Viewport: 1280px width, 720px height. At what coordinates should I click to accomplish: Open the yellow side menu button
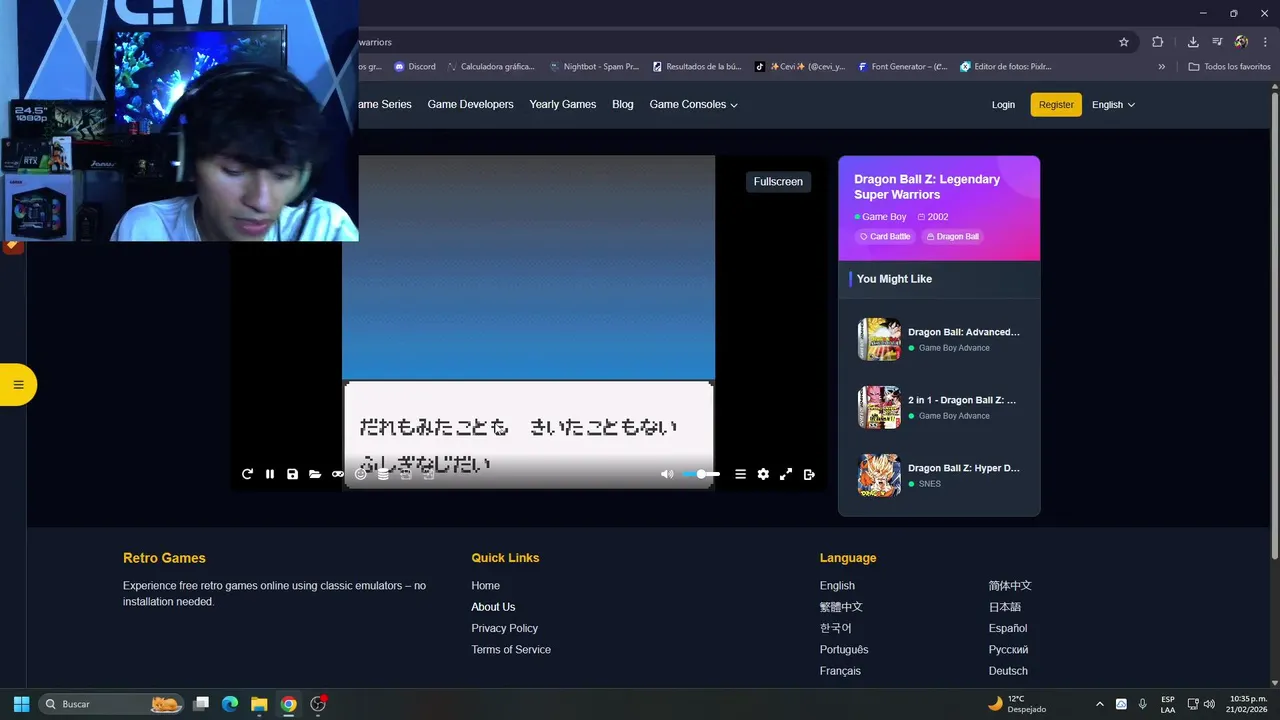coord(18,385)
